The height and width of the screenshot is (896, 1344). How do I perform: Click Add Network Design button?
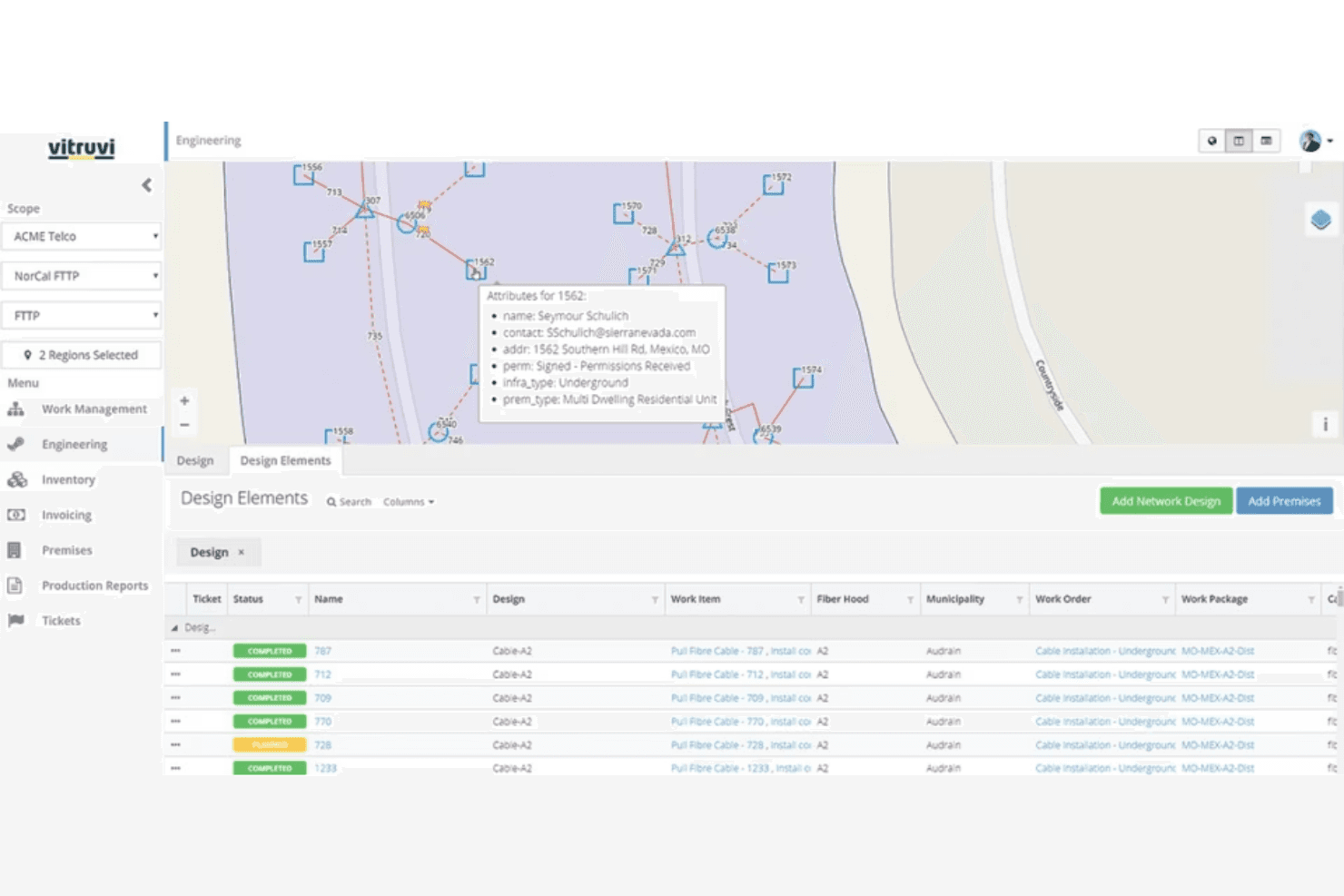[x=1166, y=501]
